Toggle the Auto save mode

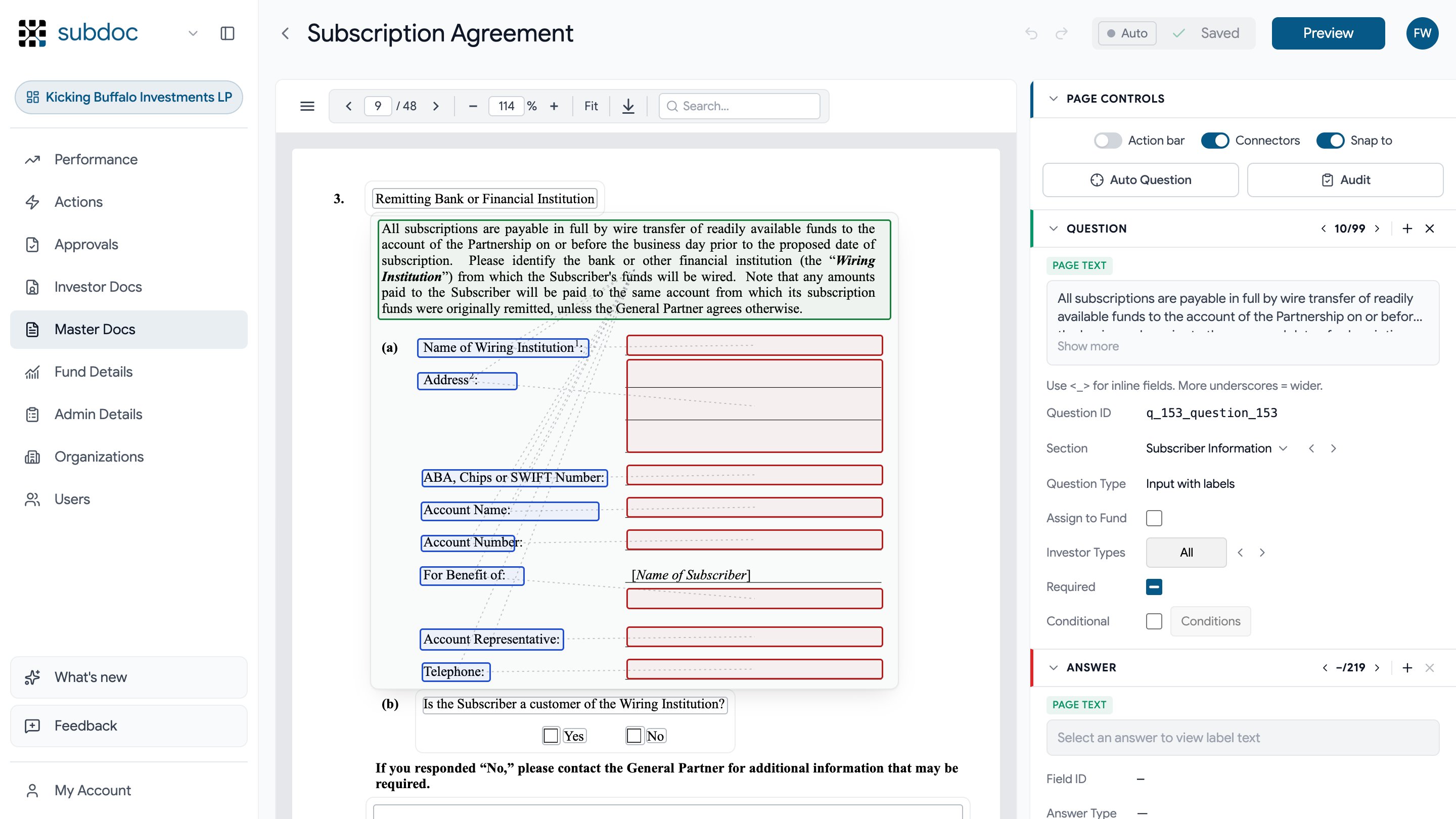point(1127,33)
